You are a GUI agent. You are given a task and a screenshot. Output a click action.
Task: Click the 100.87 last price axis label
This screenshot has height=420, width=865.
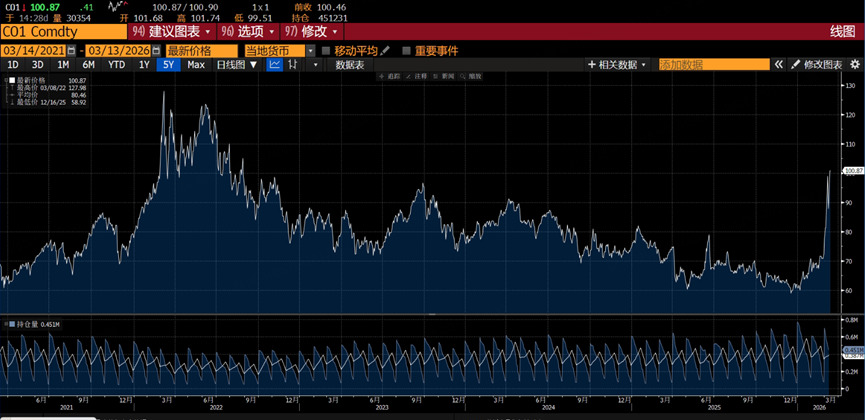[854, 171]
